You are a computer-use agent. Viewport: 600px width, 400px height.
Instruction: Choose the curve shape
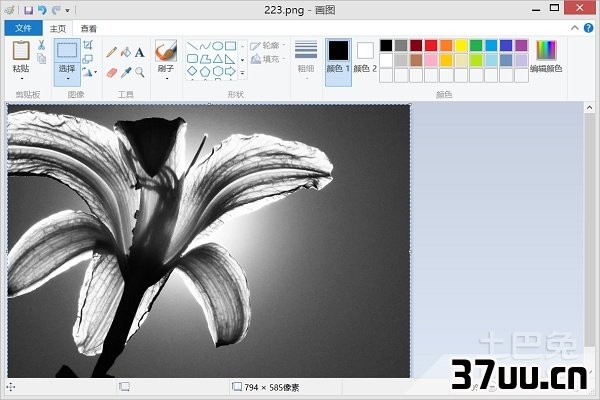point(205,46)
